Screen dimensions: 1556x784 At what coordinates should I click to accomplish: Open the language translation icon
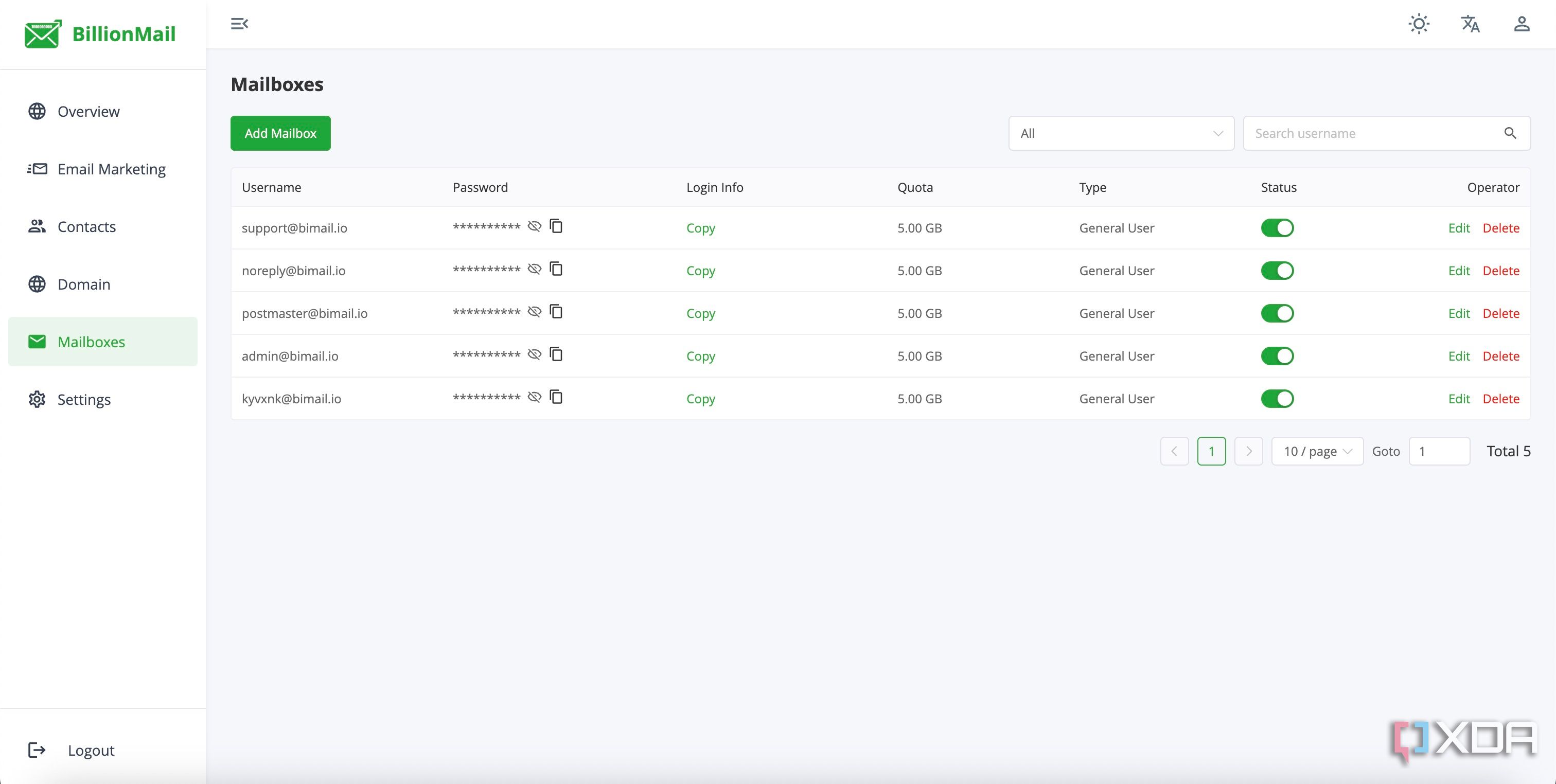(1470, 24)
